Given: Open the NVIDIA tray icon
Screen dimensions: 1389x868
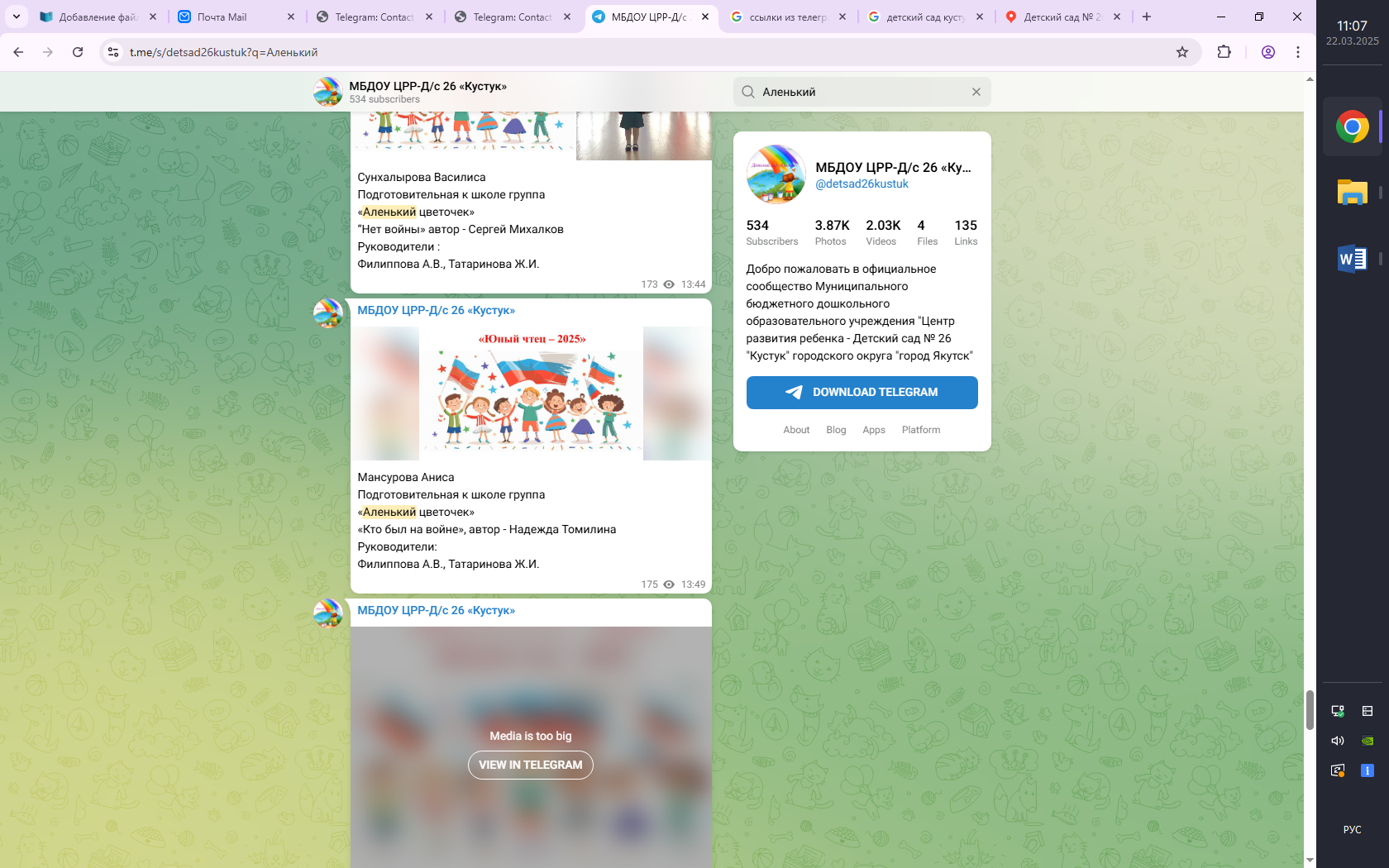Looking at the screenshot, I should coord(1368,741).
